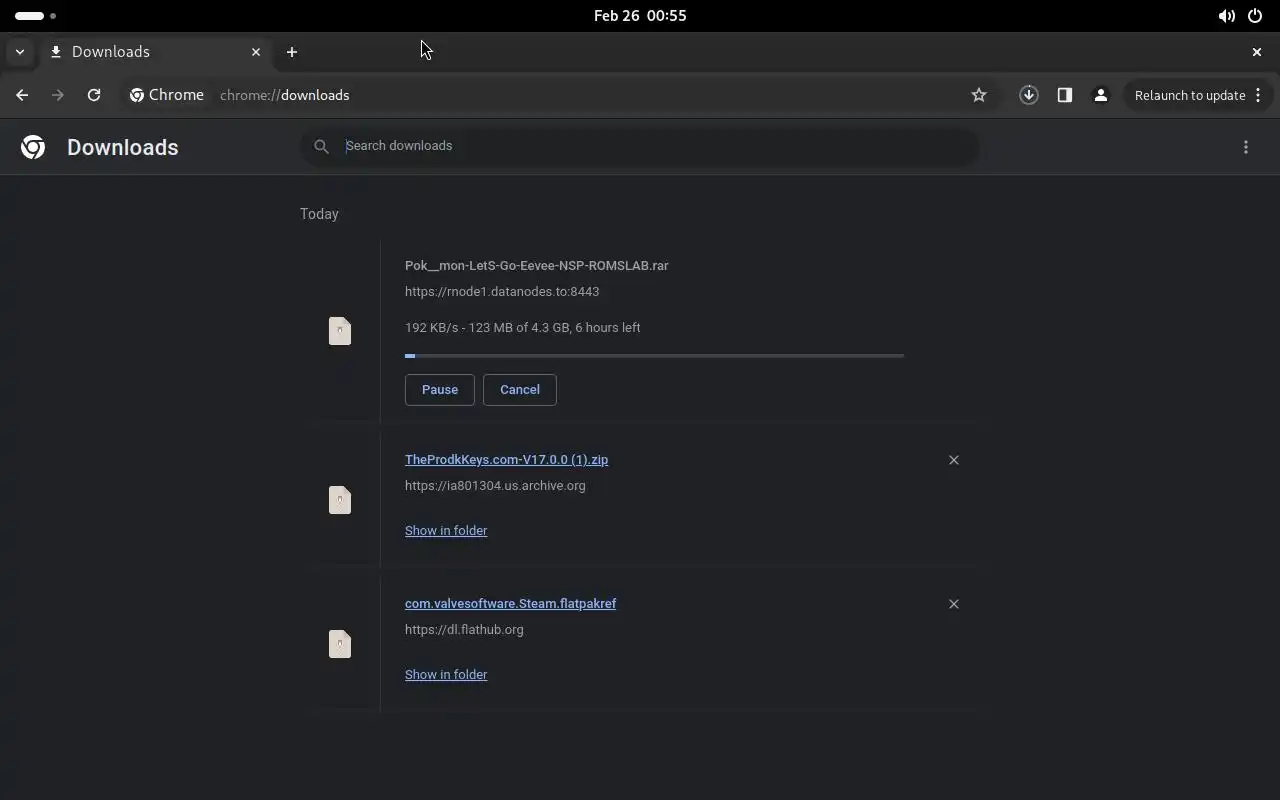The height and width of the screenshot is (800, 1280).
Task: Click the Pok__mon-LetS-Go-Eevee-NSP-ROMSLAB.rar filename
Action: click(x=537, y=266)
